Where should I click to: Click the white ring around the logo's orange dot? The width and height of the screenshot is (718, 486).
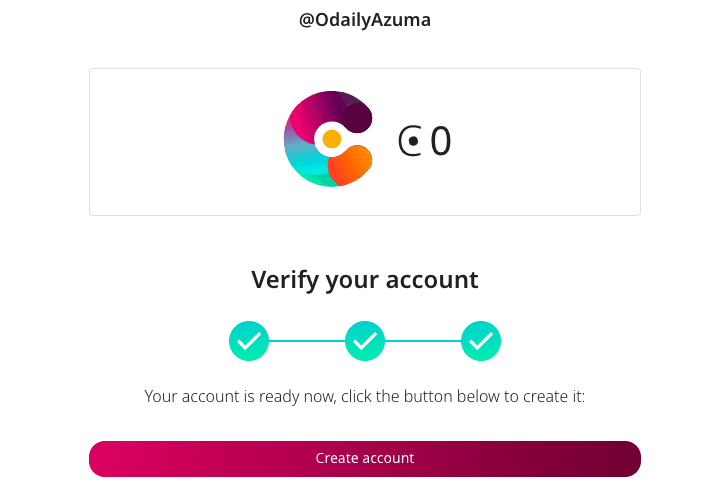[321, 139]
